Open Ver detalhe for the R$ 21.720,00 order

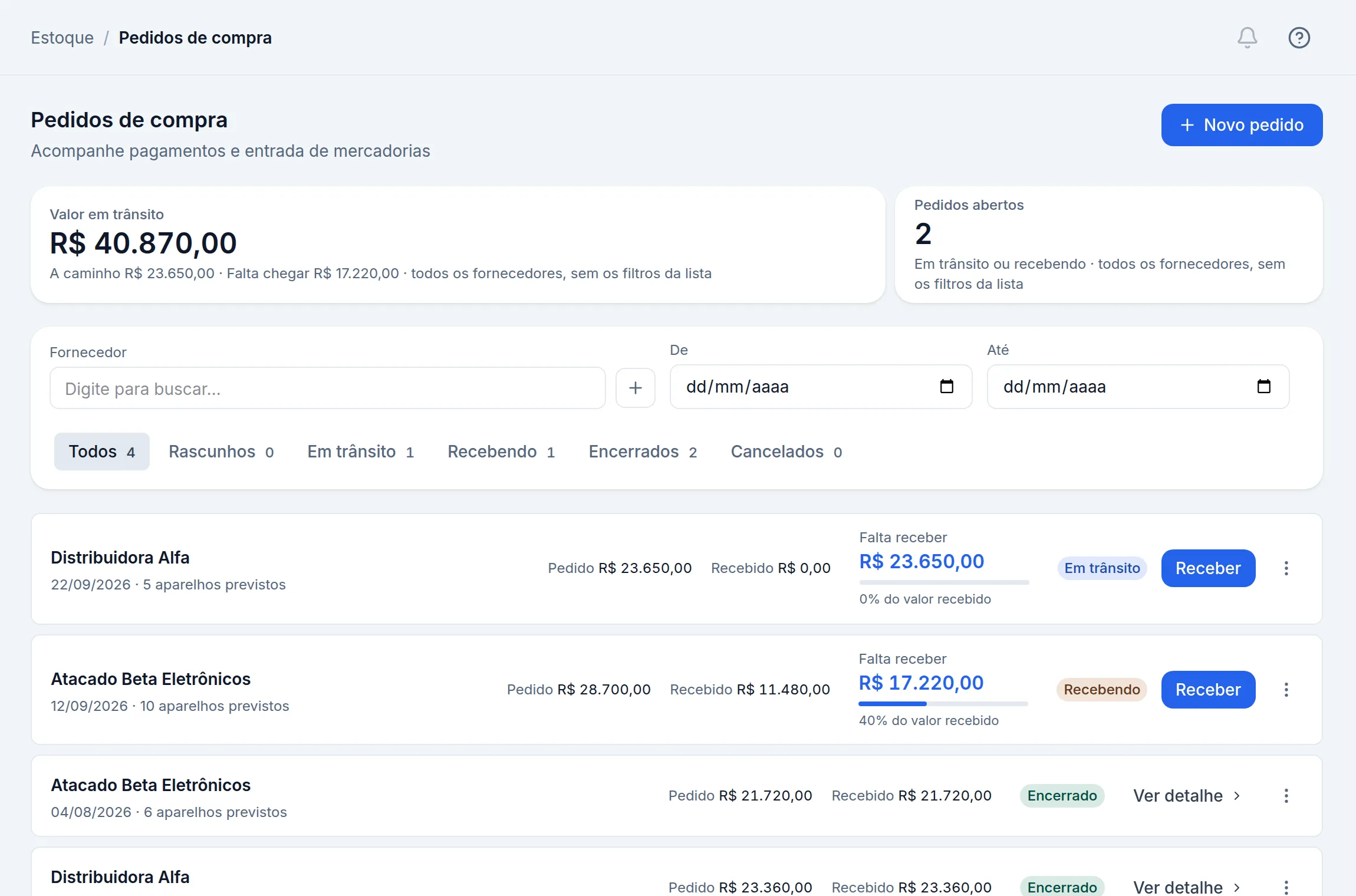(1186, 796)
